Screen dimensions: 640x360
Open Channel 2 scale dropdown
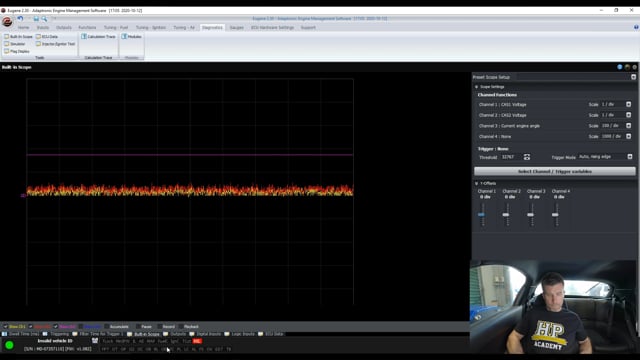[629, 115]
